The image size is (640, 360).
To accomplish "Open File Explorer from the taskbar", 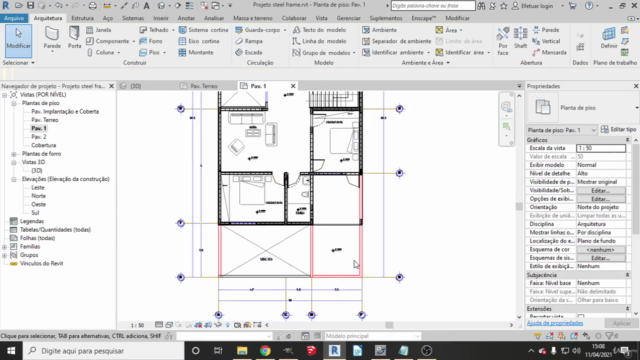I will 242,351.
